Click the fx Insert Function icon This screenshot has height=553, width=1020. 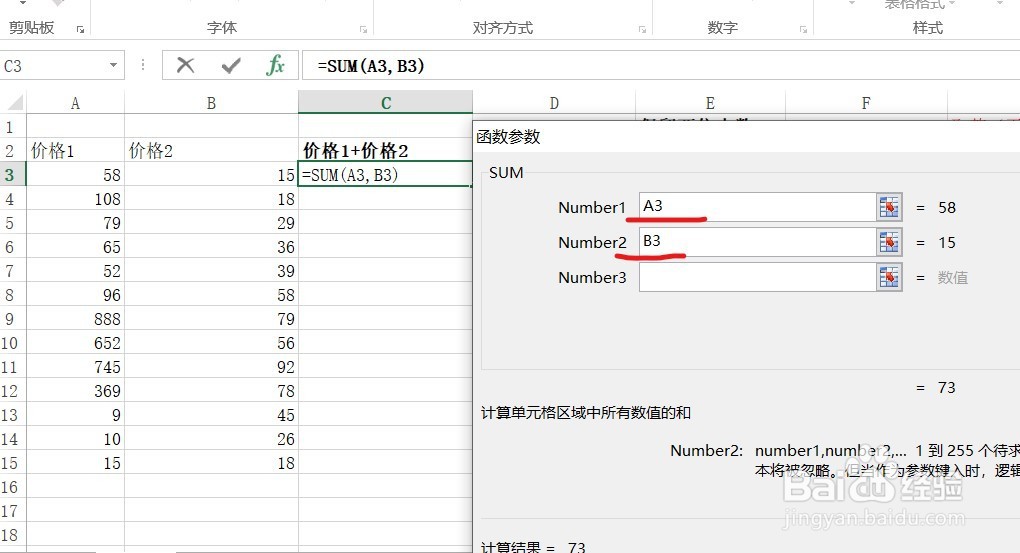tap(275, 66)
